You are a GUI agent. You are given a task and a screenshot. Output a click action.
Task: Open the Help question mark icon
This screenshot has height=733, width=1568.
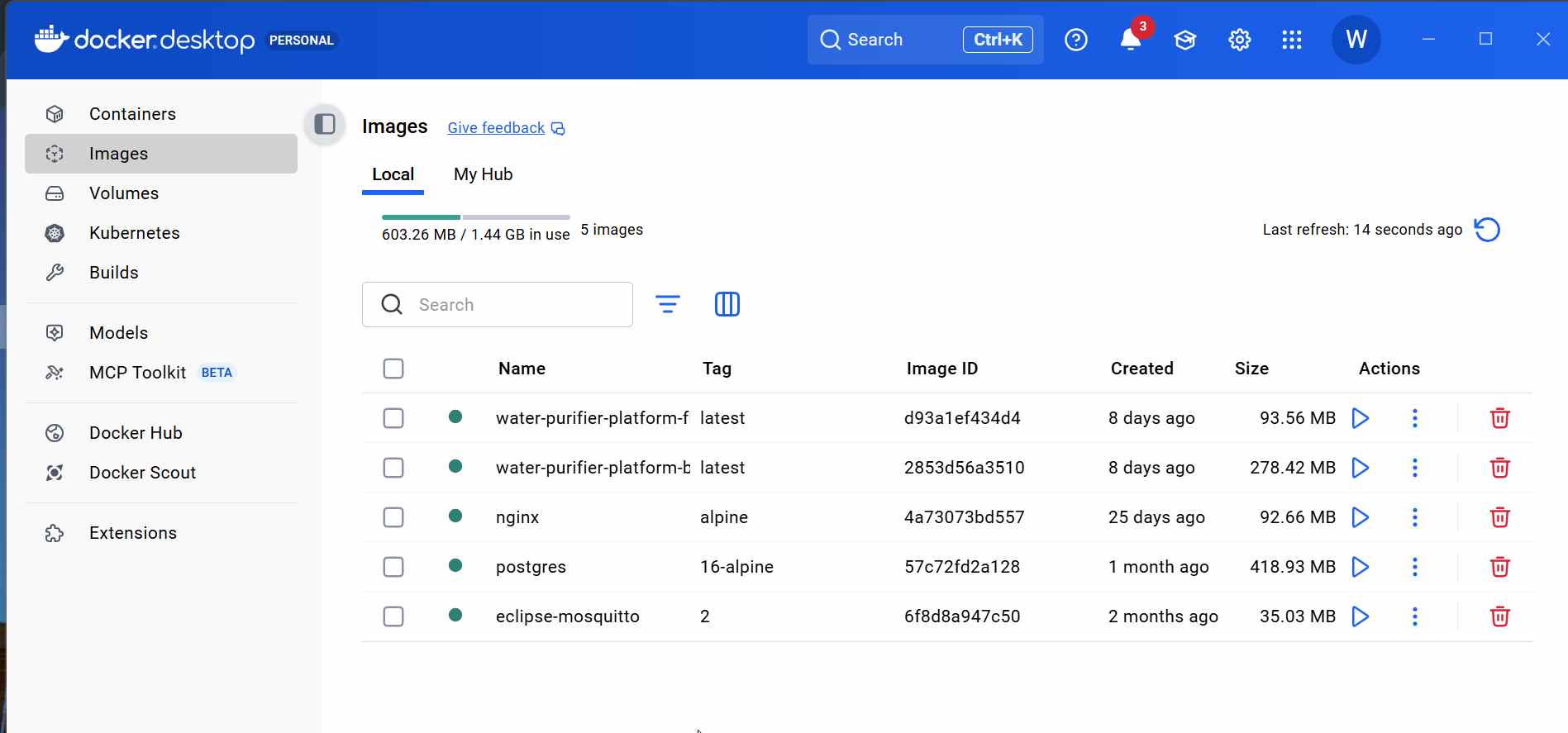coord(1076,40)
